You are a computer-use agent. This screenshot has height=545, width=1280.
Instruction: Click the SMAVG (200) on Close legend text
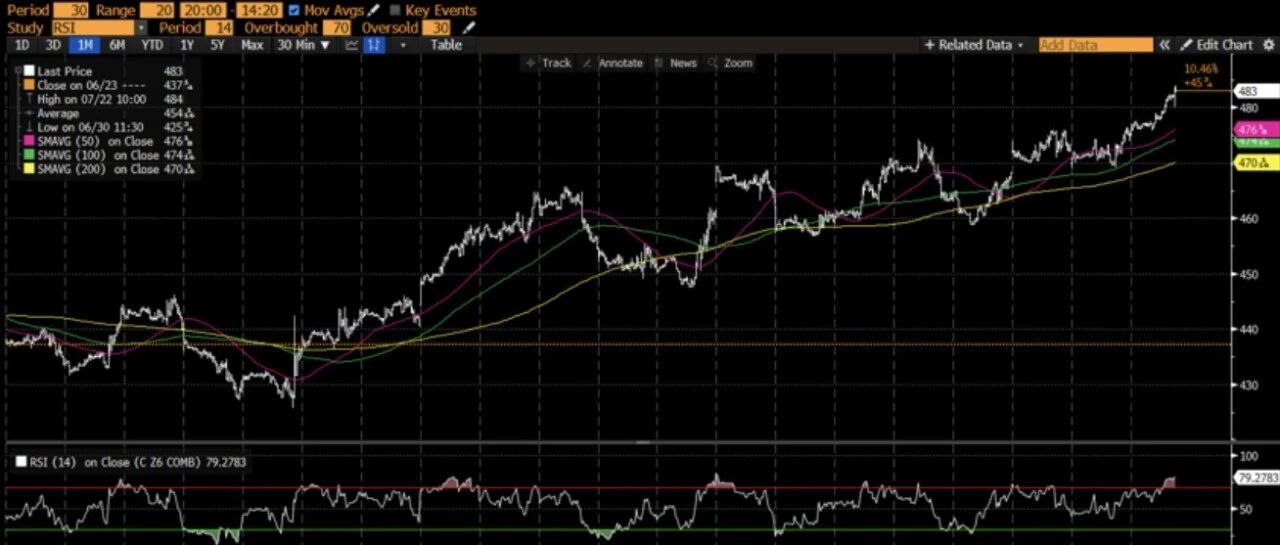98,169
